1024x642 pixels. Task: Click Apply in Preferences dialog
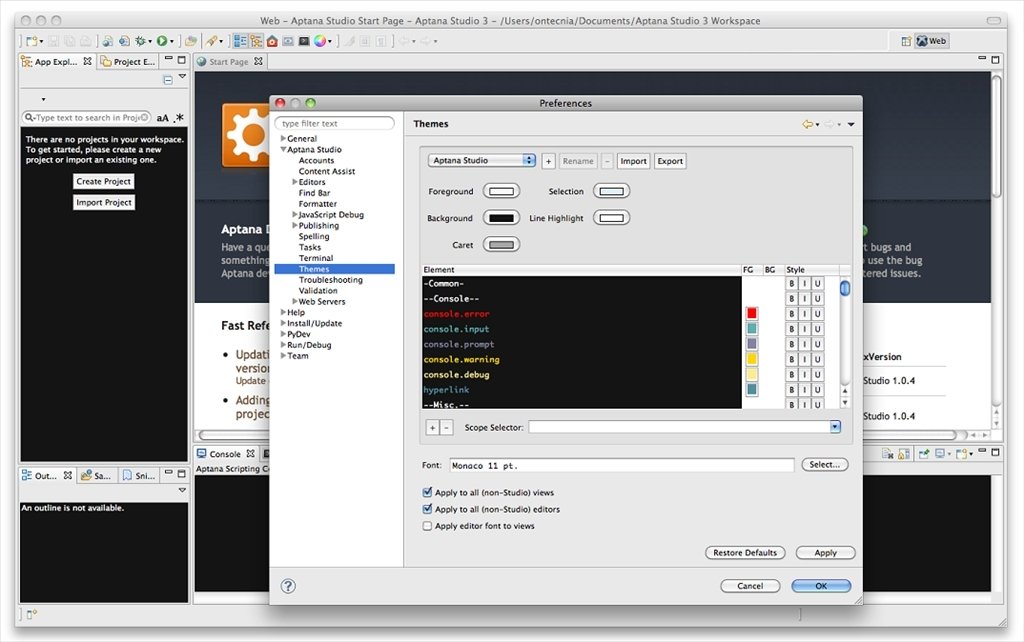point(825,553)
